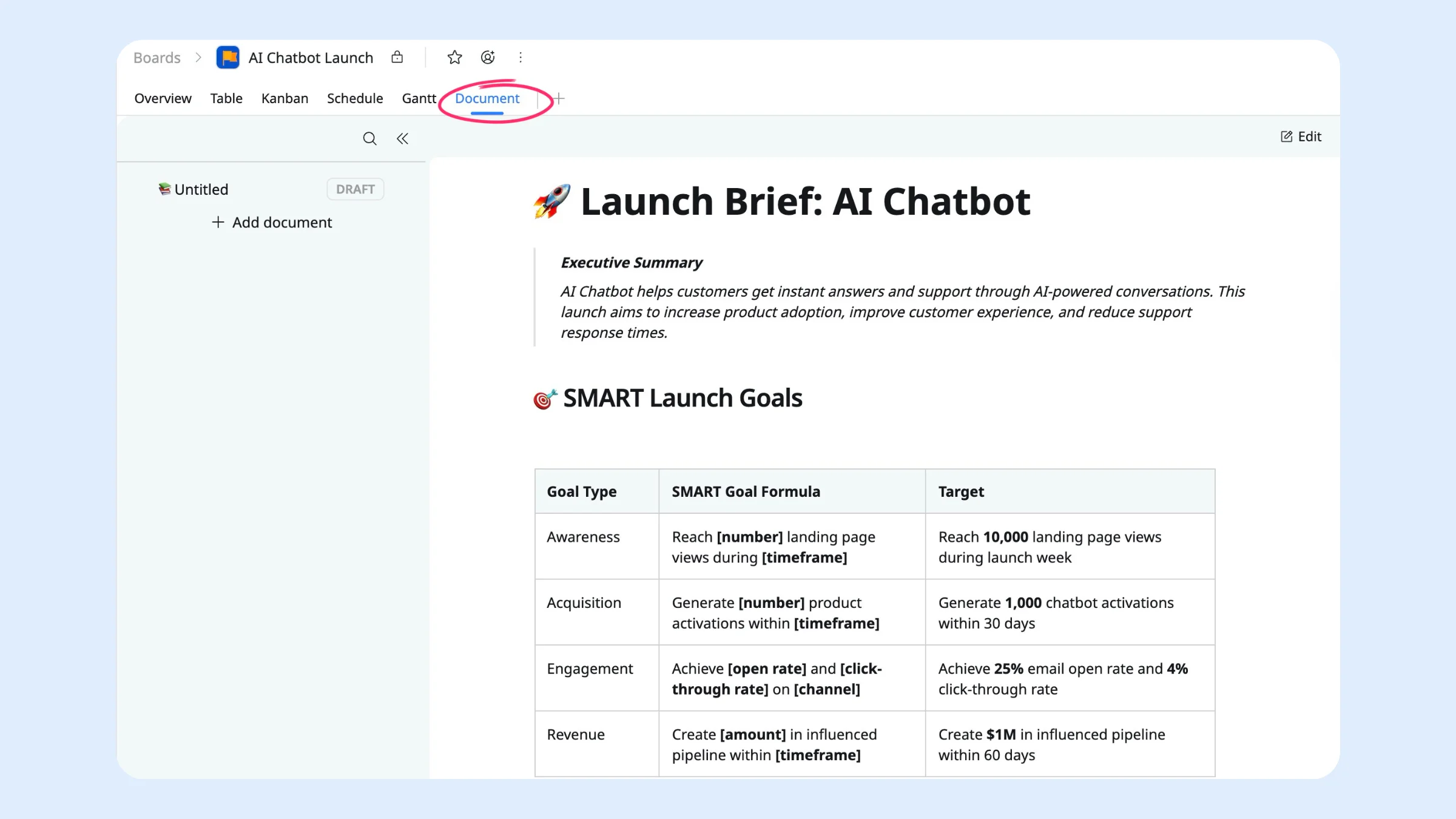Click the Reach 10,000 landing page views cell
1456x819 pixels.
tap(1070, 546)
